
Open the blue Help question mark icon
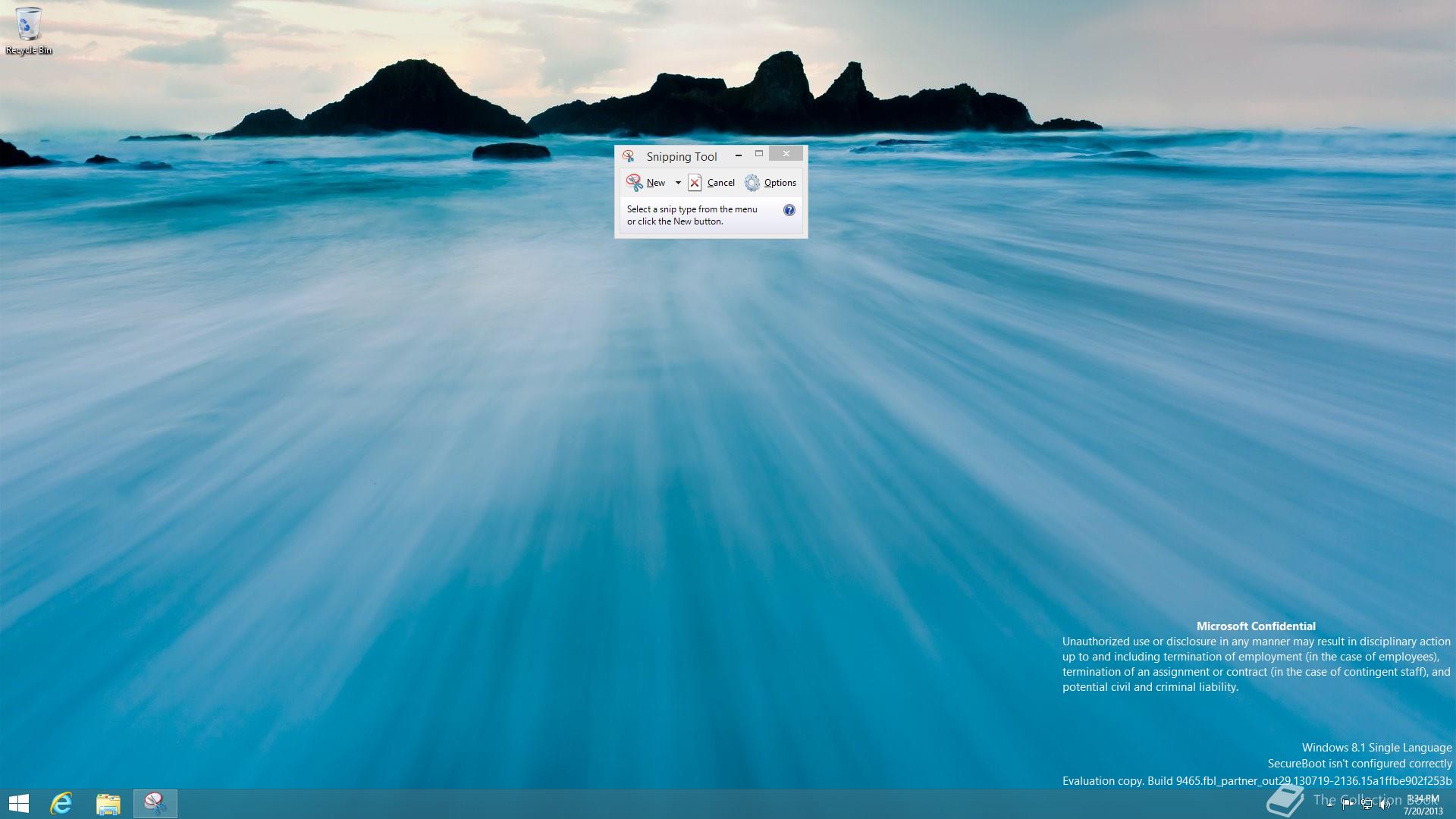click(789, 210)
